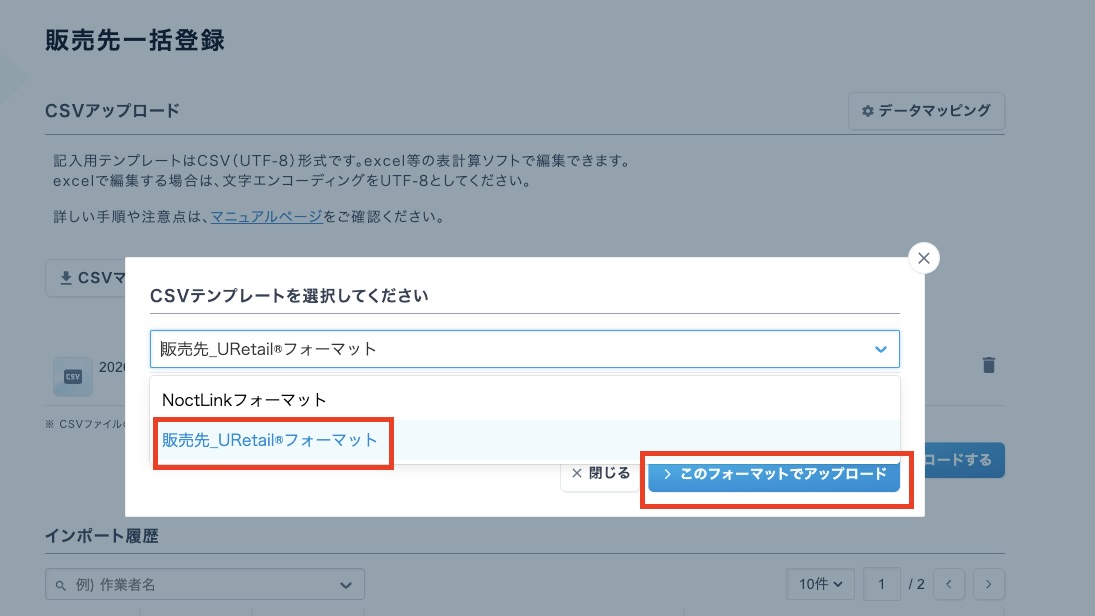Image resolution: width=1095 pixels, height=616 pixels.
Task: Click the partially hidden ロードする upload button
Action: (x=964, y=460)
